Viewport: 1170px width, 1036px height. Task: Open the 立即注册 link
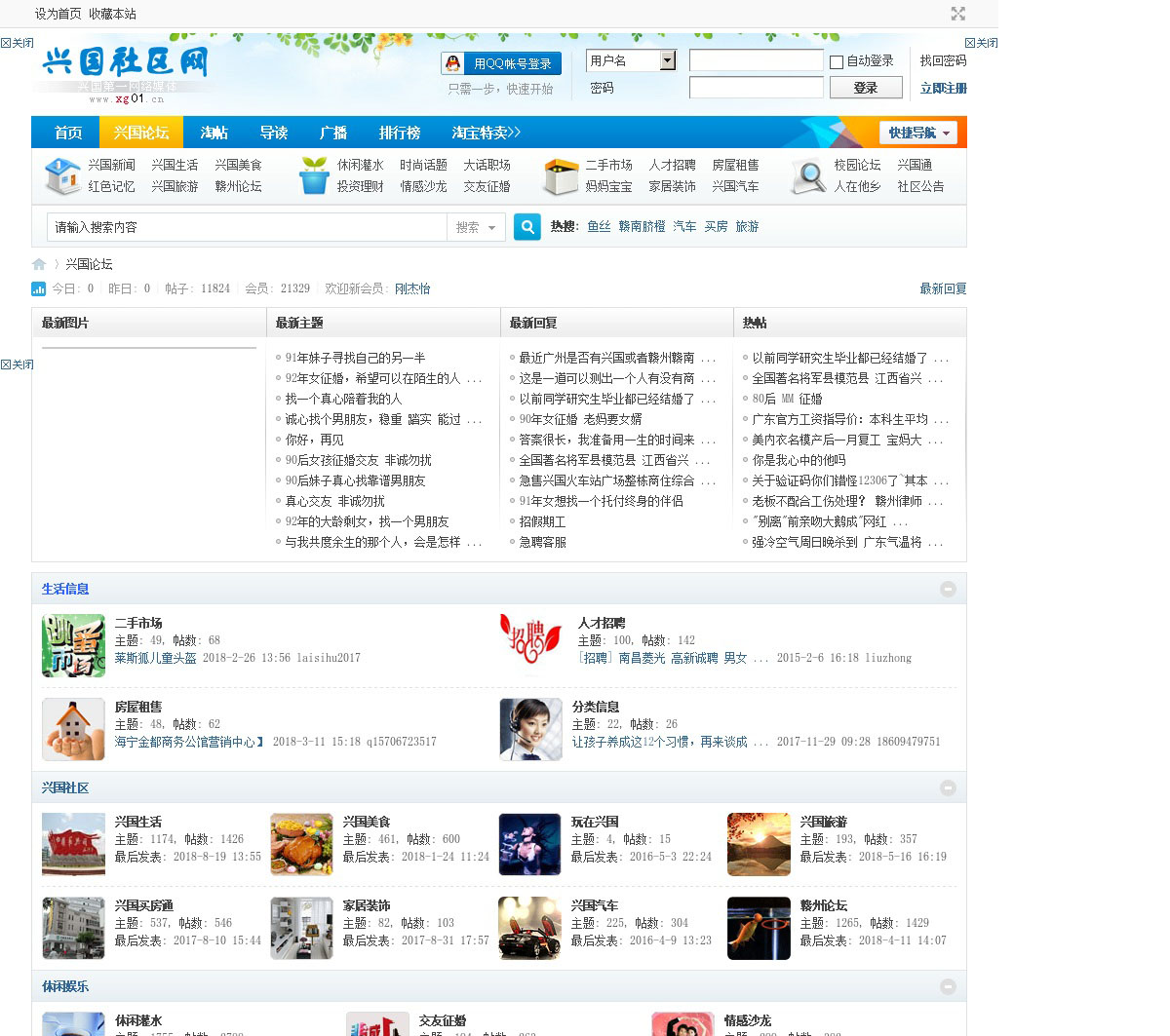point(943,88)
